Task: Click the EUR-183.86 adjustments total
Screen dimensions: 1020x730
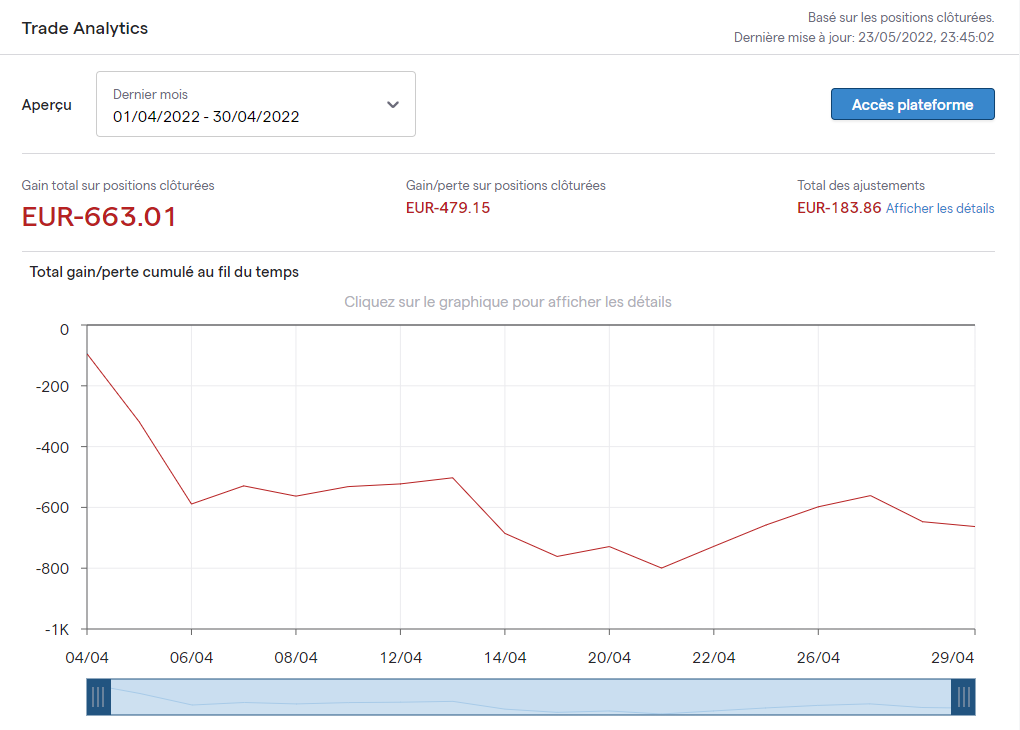Action: coord(839,208)
